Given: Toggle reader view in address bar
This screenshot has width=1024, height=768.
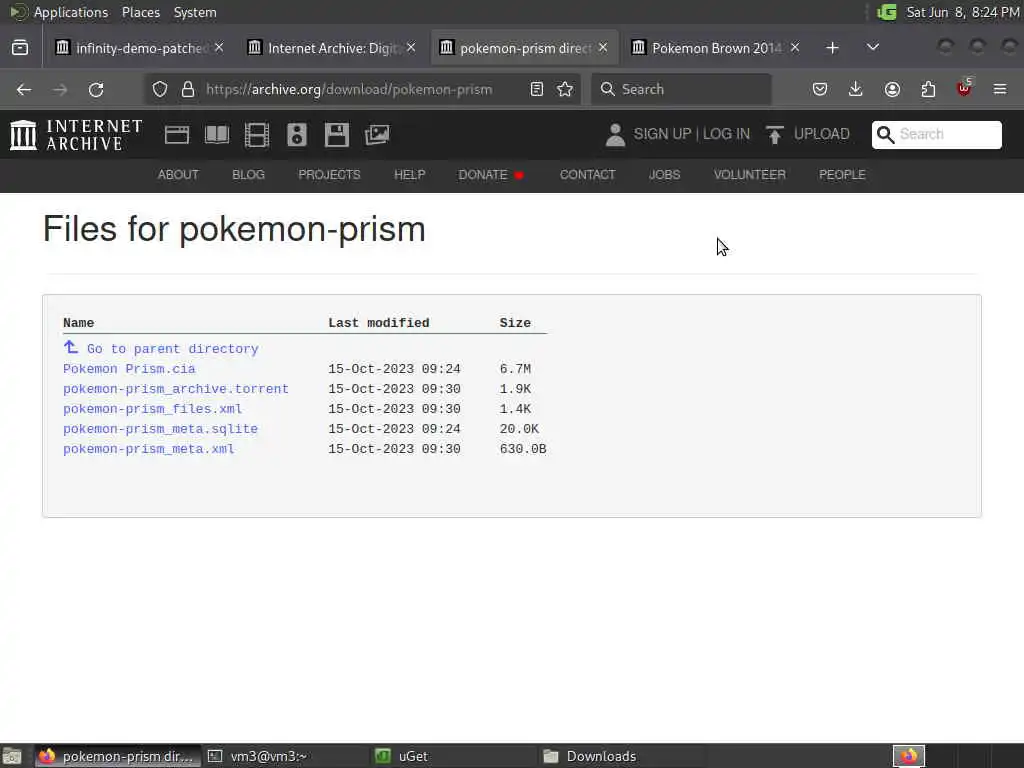Looking at the screenshot, I should click(537, 89).
